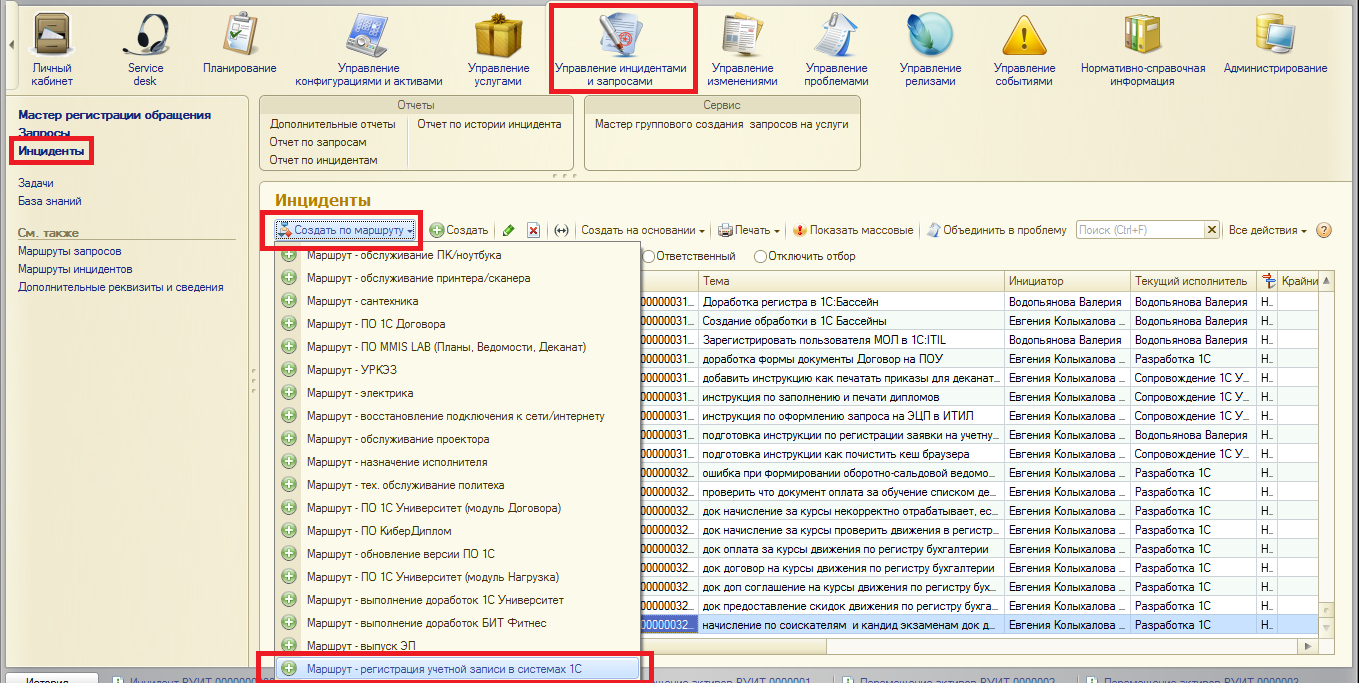Expand the Все действия menu

point(1268,230)
